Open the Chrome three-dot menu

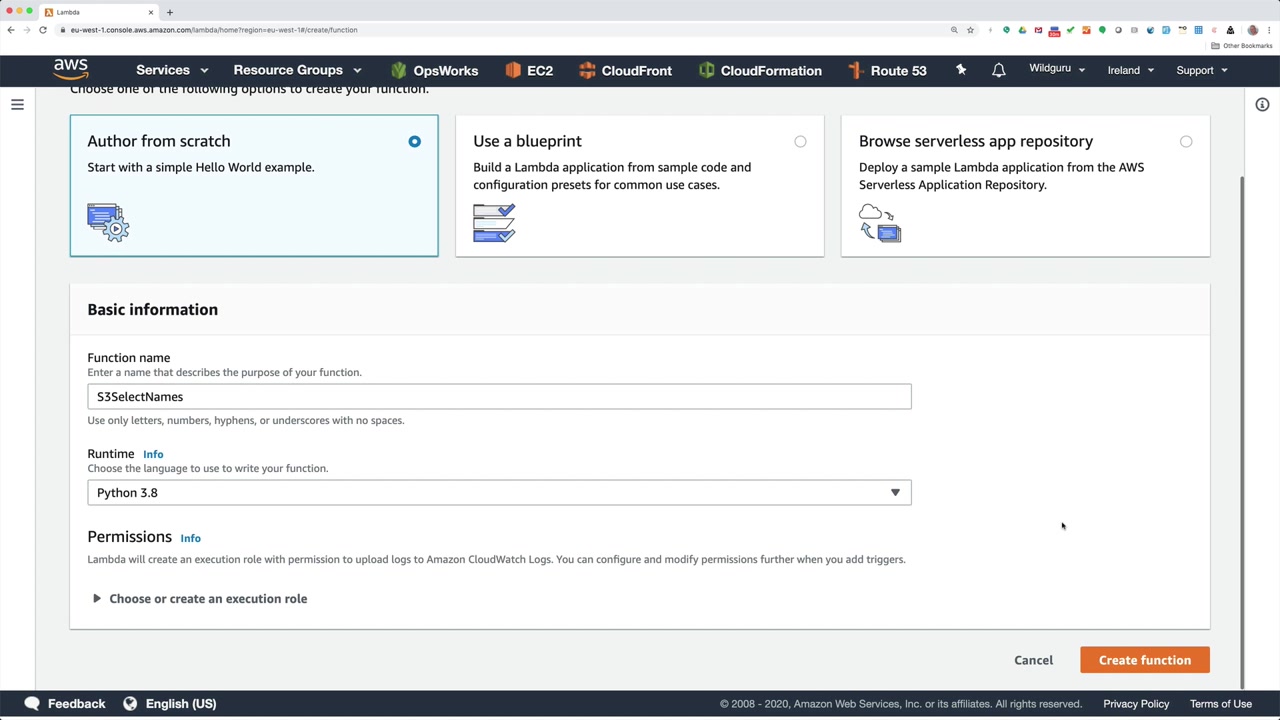pos(1269,30)
